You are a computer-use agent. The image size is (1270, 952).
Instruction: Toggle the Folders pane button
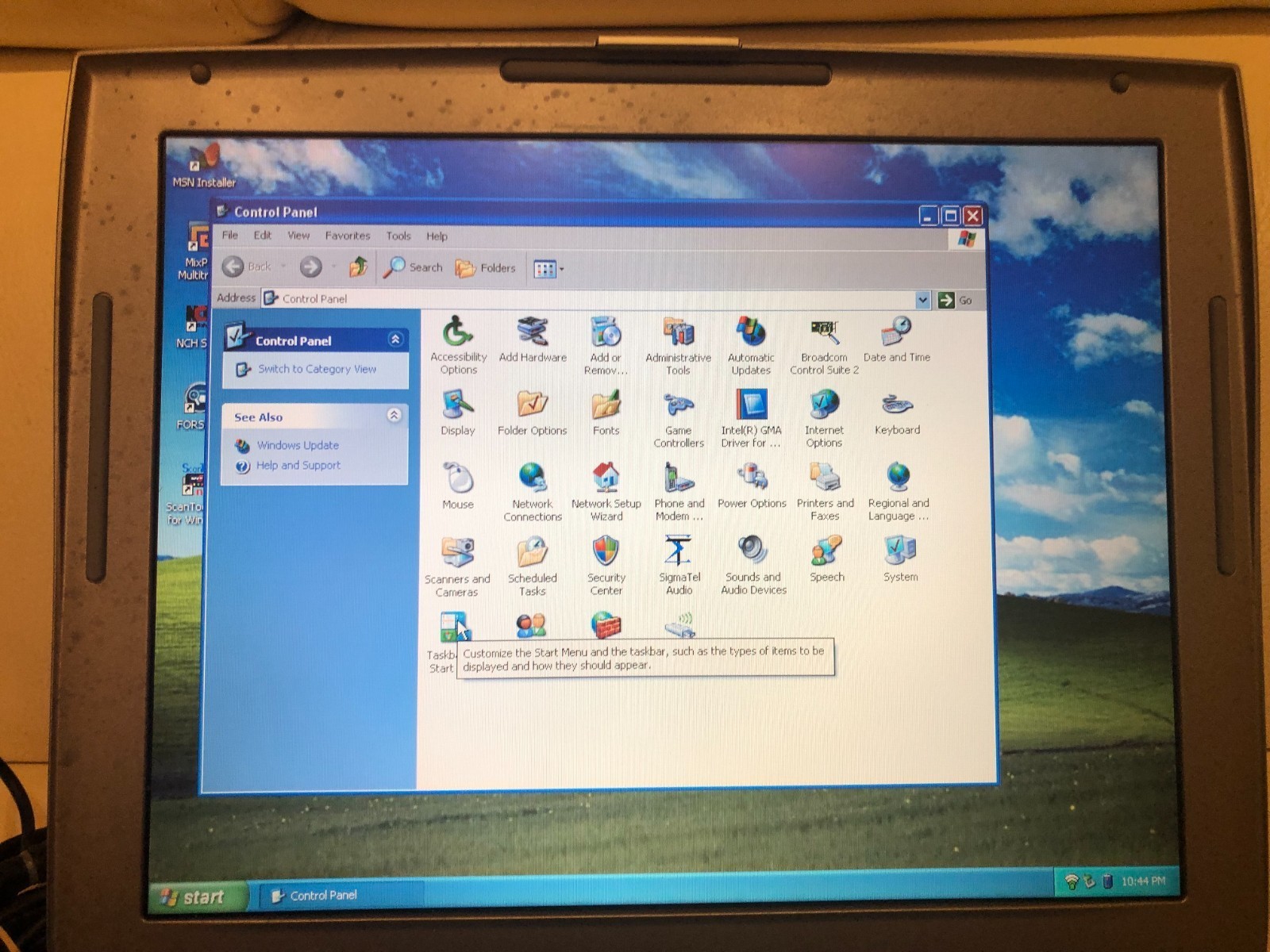(x=486, y=268)
